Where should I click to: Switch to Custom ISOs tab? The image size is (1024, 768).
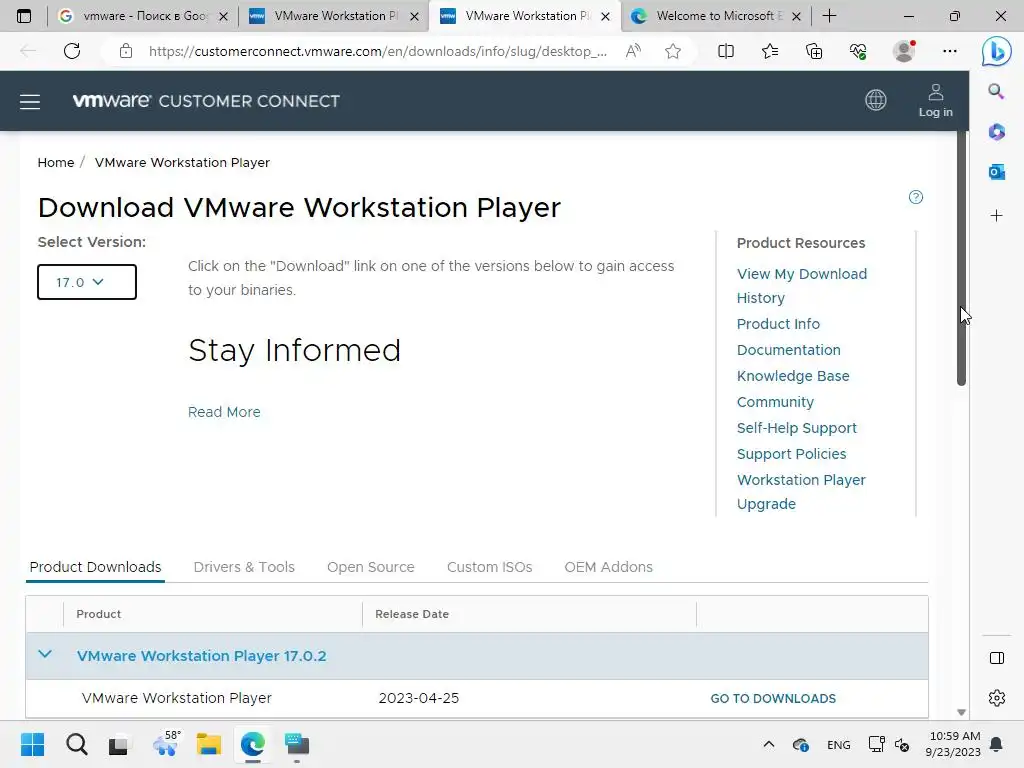click(490, 567)
